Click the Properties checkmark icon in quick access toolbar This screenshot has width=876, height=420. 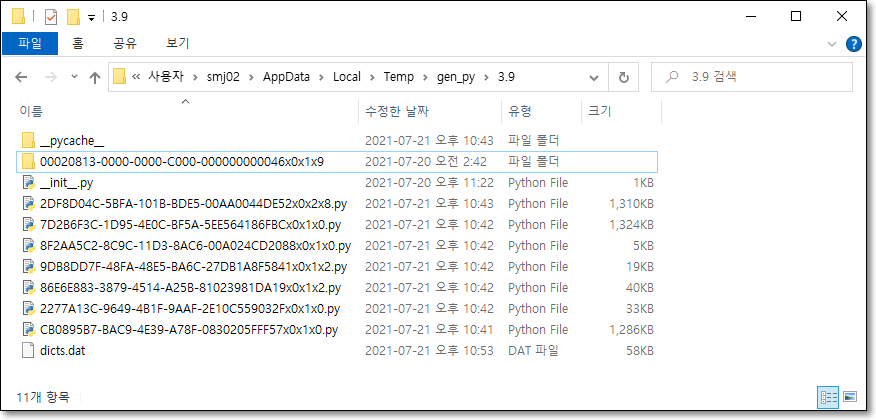(x=51, y=17)
